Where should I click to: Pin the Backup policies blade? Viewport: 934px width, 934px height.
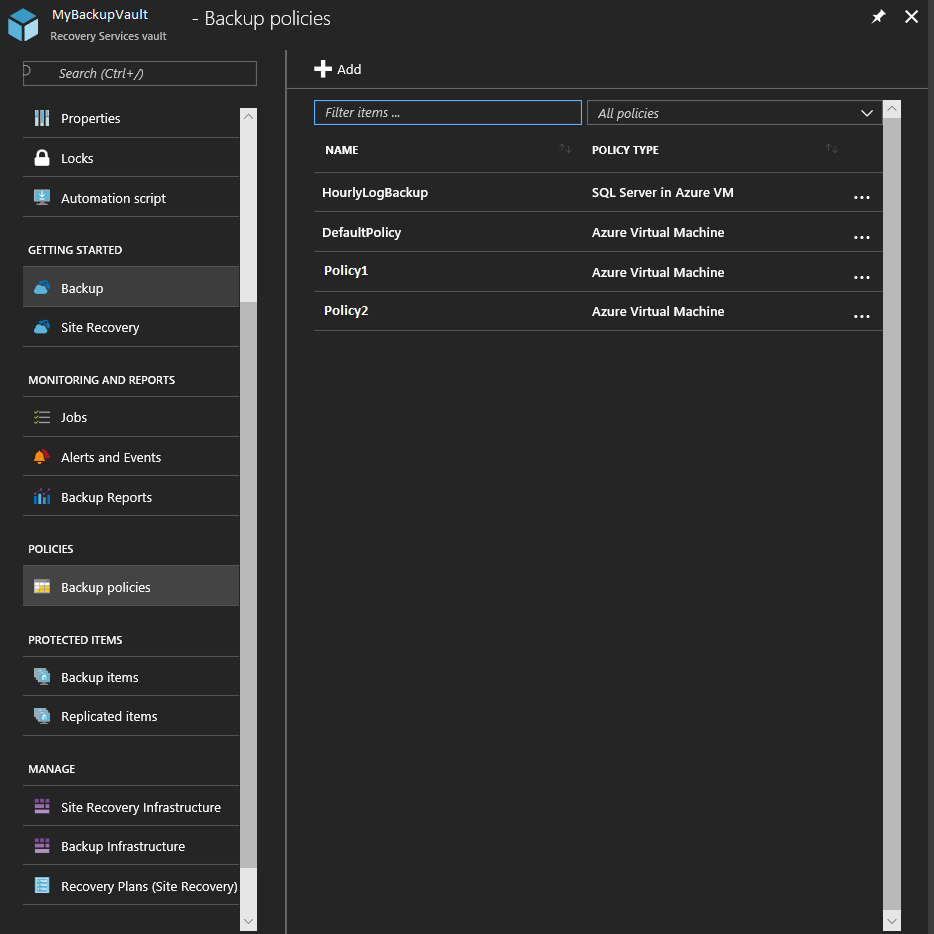click(878, 16)
